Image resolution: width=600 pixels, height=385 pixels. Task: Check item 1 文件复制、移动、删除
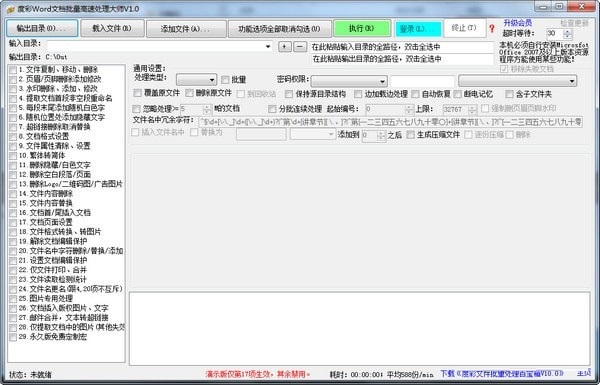[x=13, y=70]
